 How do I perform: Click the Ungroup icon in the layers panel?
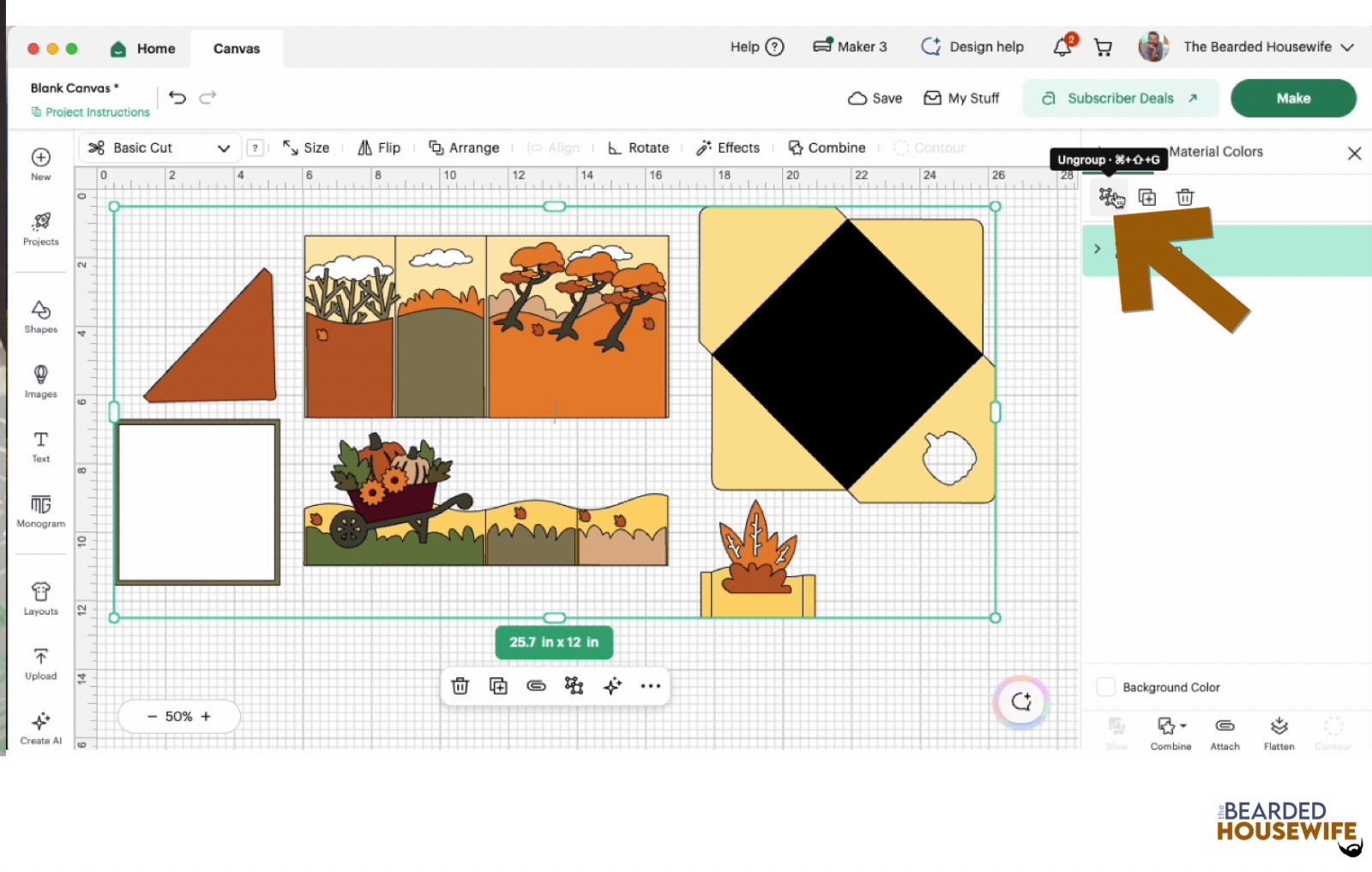coord(1110,197)
